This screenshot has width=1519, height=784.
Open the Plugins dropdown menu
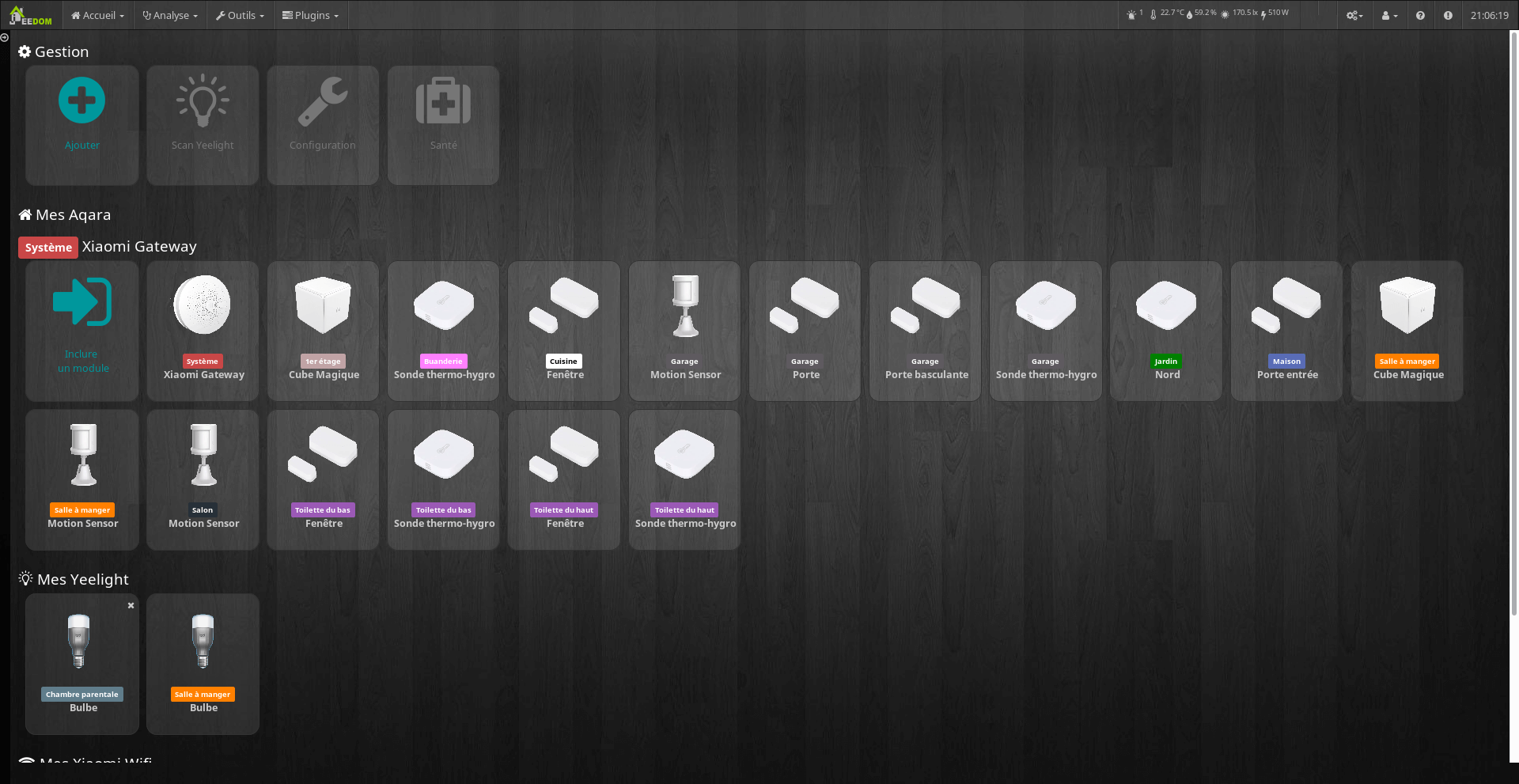(x=310, y=15)
